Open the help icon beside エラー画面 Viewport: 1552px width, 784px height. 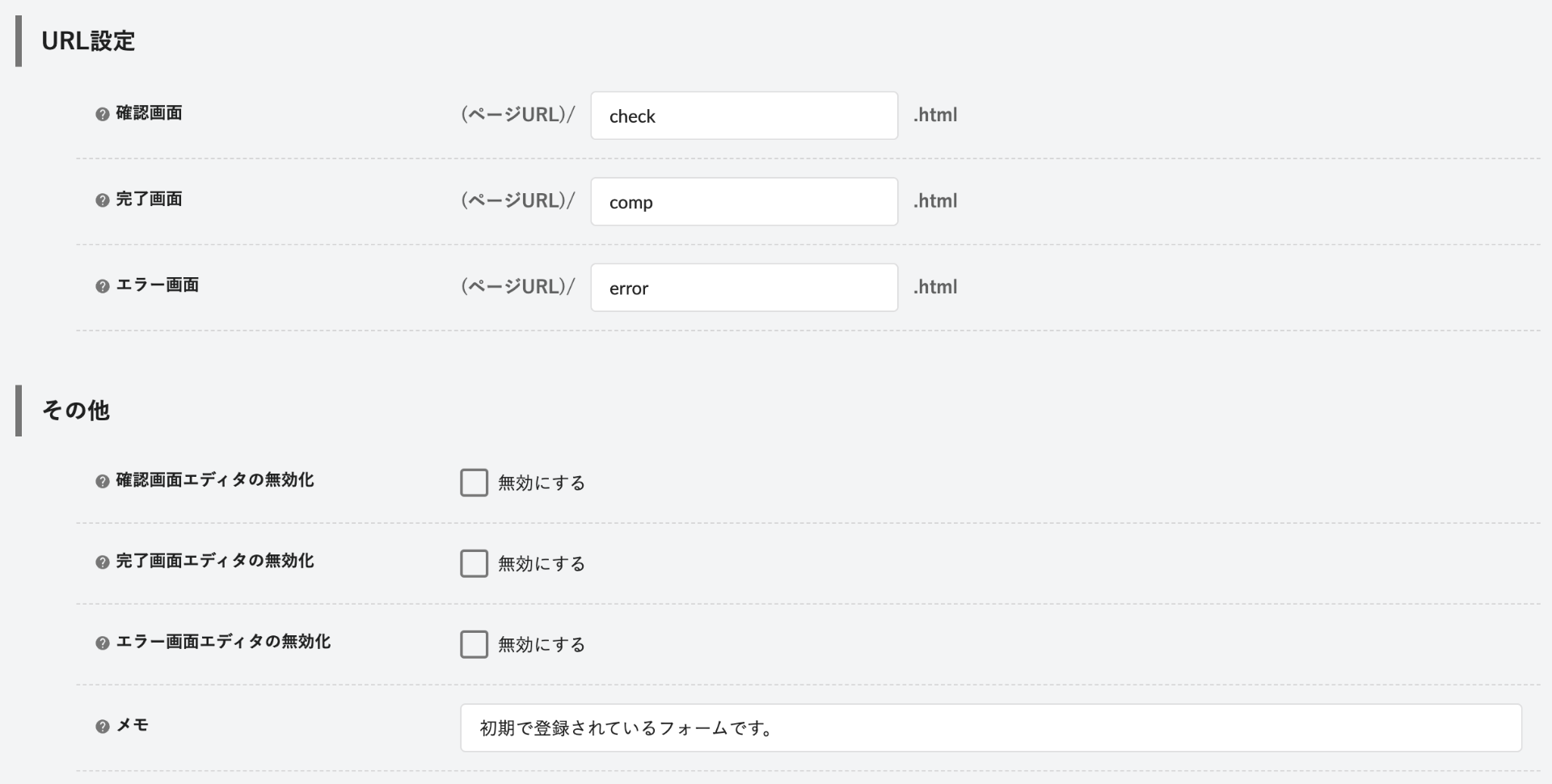101,286
